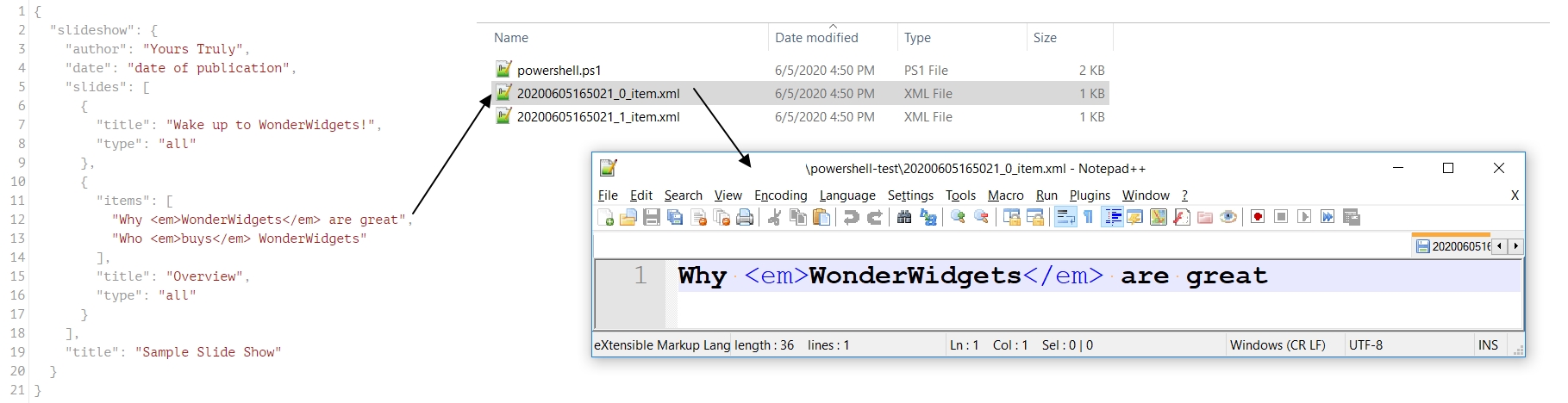Click the Print toolbar icon
The image size is (1568, 403).
coord(745,217)
